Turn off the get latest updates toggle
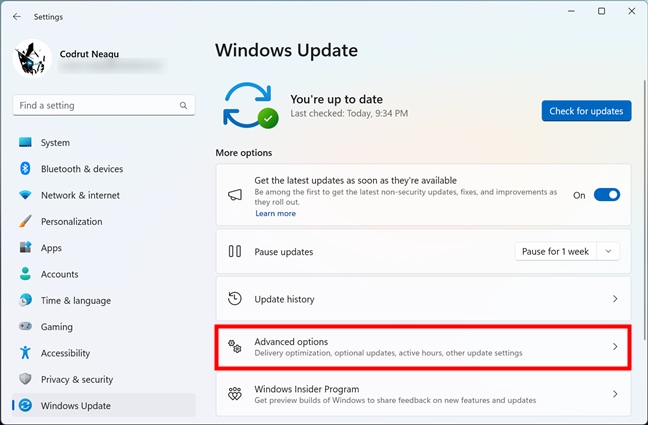Viewport: 648px width, 425px height. click(607, 195)
